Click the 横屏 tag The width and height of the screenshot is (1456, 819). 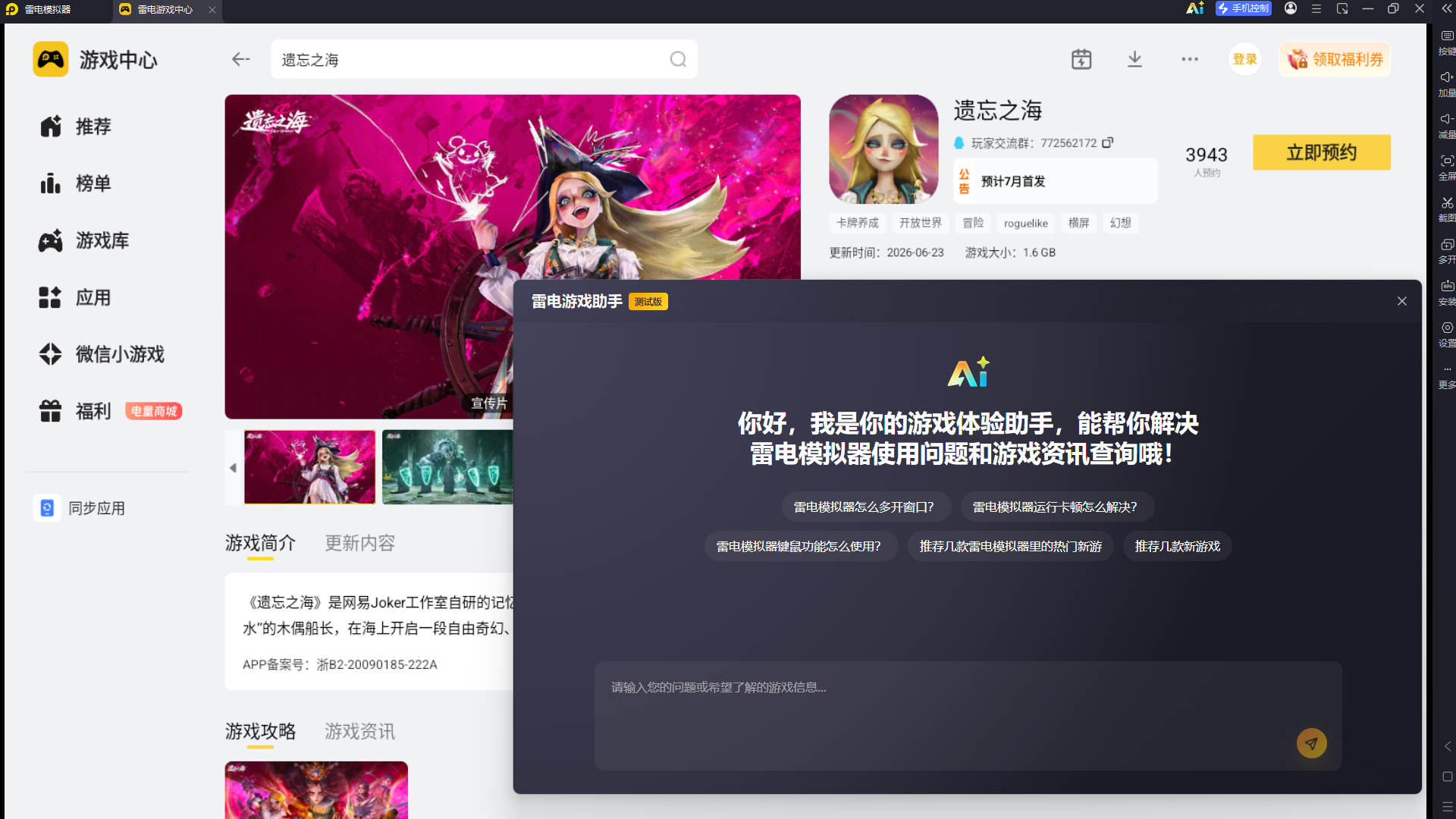tap(1078, 223)
